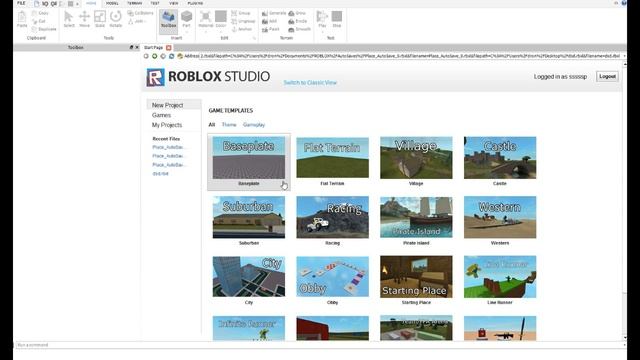Switch to the PLUGINS ribbon tab
Image resolution: width=640 pixels, height=360 pixels.
pos(195,3)
